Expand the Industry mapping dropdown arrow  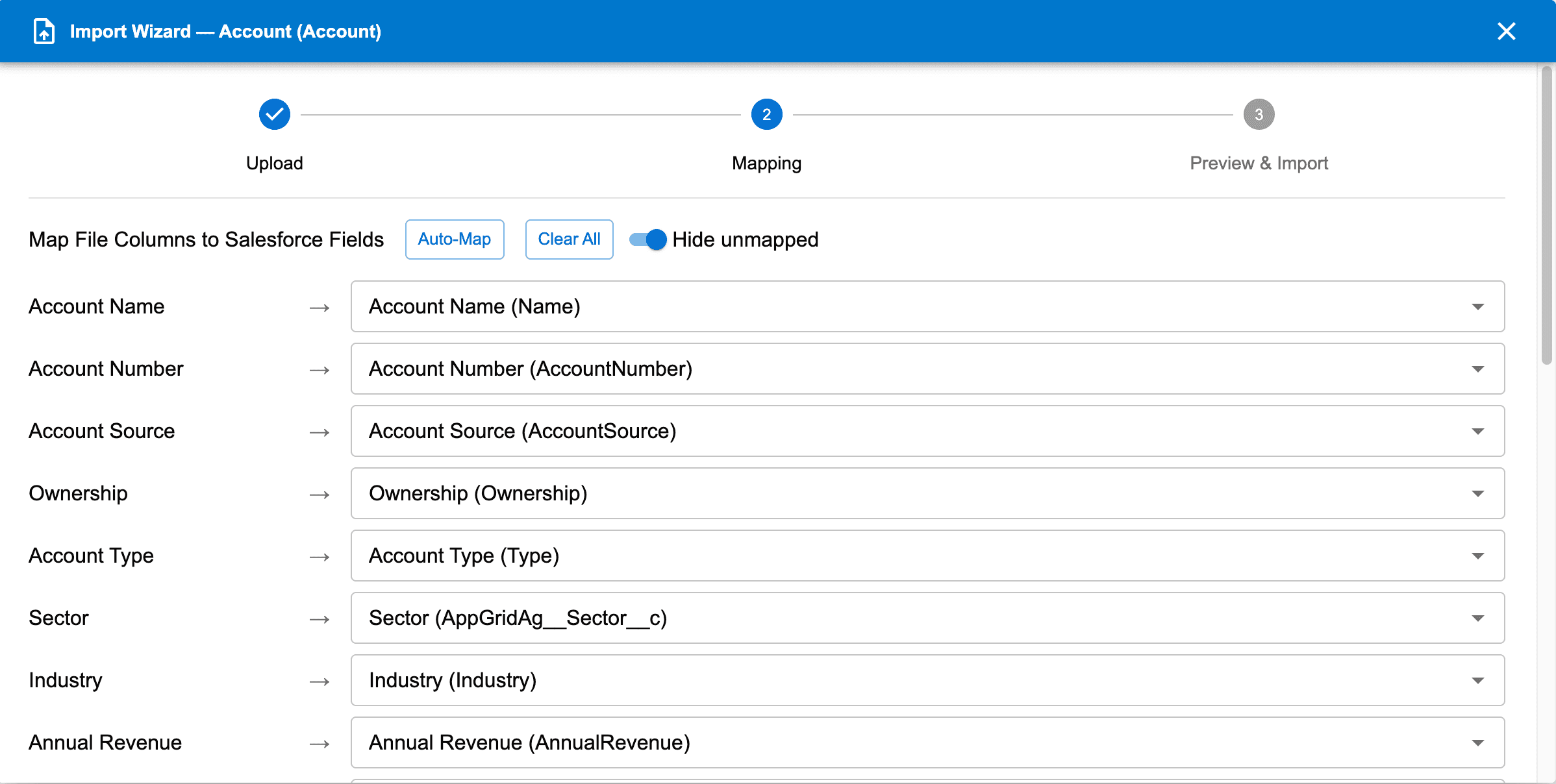pos(1477,680)
